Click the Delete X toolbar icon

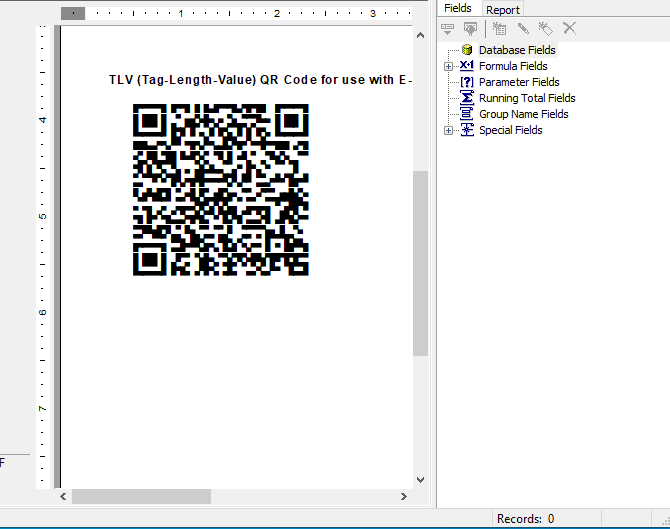569,28
